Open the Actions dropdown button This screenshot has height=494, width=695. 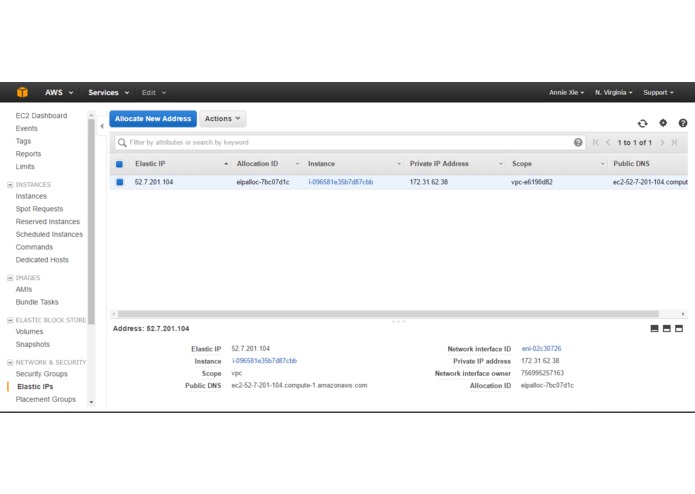pyautogui.click(x=223, y=119)
